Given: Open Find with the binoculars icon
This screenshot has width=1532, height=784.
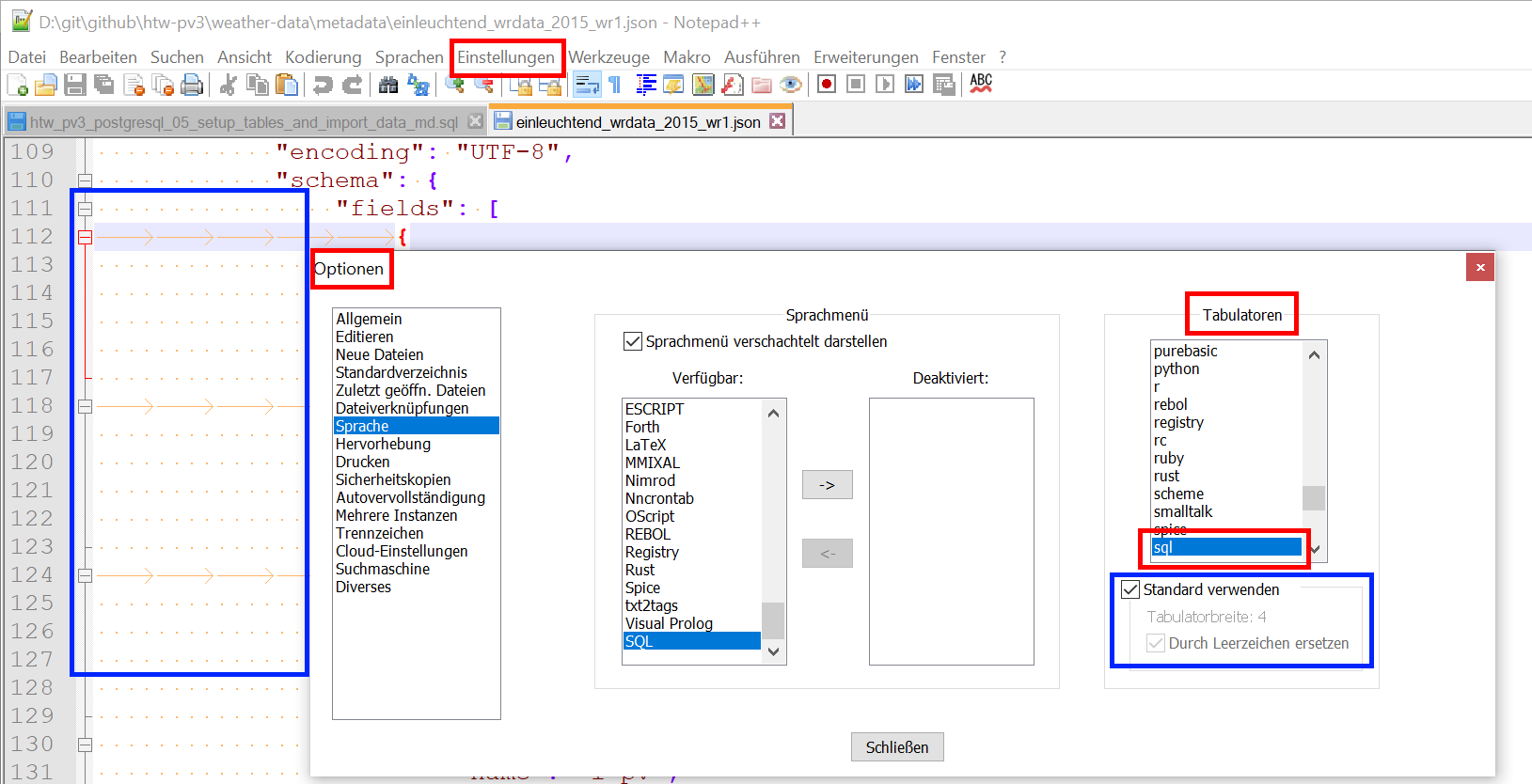Looking at the screenshot, I should coord(388,86).
